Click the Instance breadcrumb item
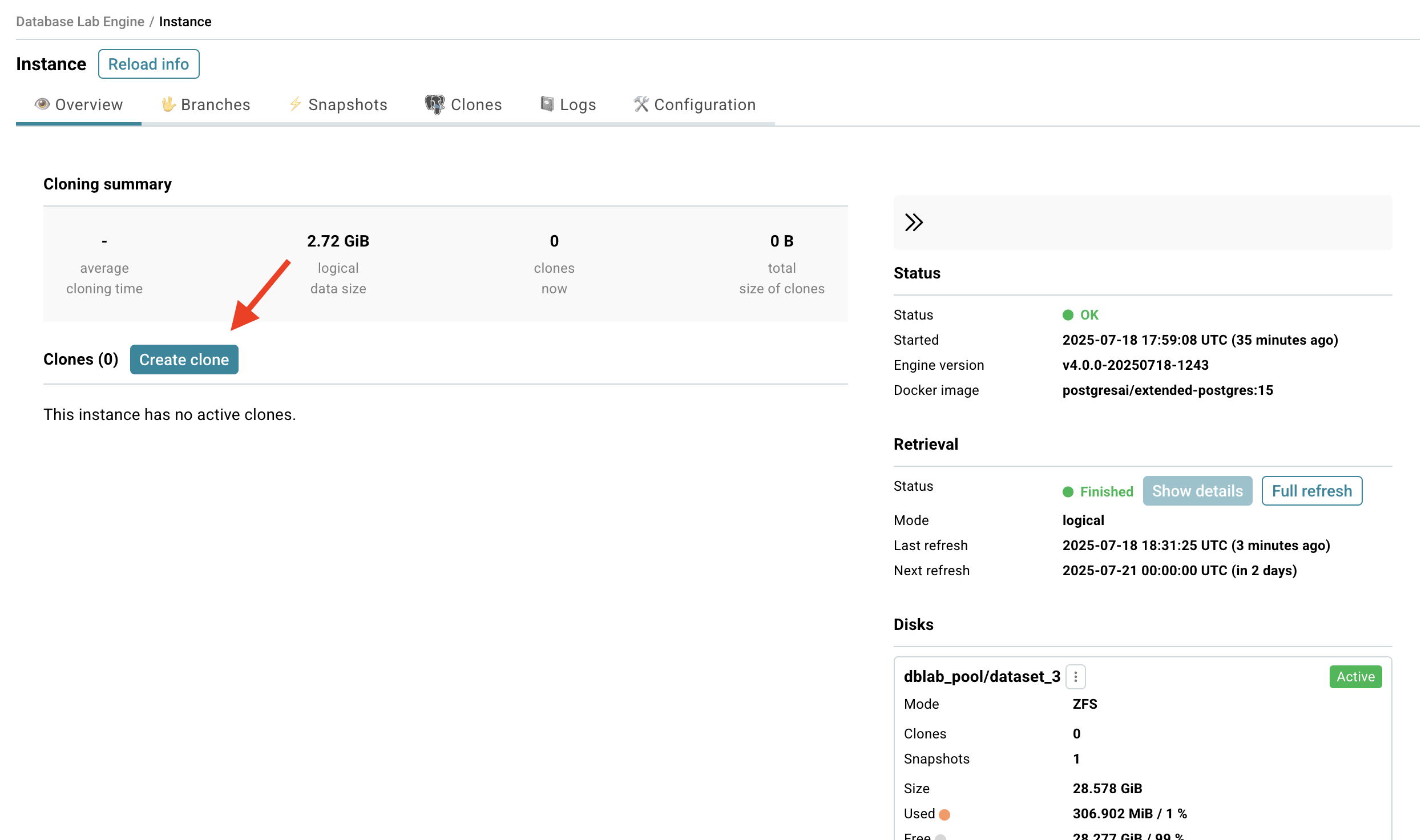1421x840 pixels. [x=185, y=22]
